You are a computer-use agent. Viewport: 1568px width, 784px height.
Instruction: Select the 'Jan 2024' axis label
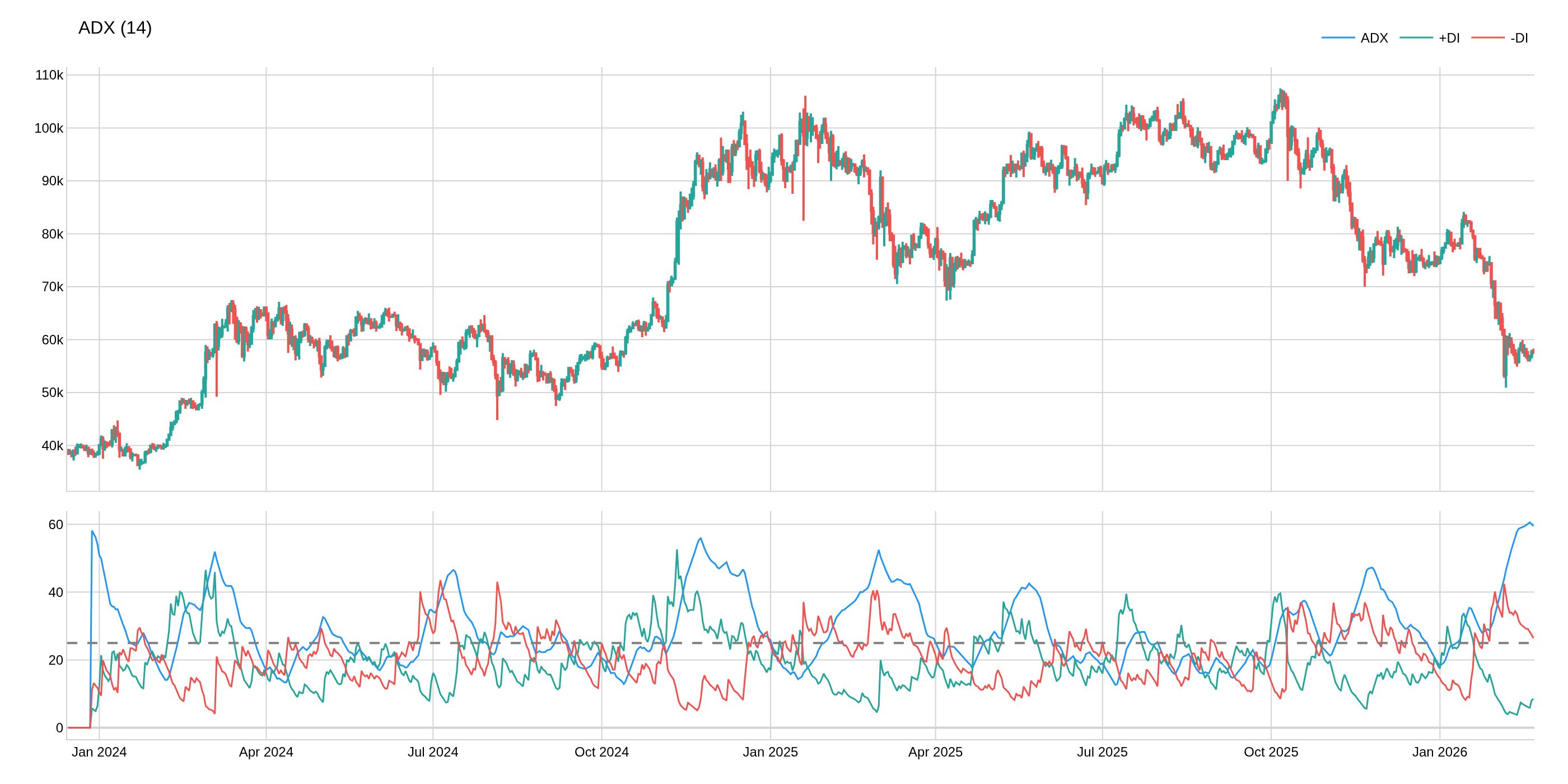[99, 752]
